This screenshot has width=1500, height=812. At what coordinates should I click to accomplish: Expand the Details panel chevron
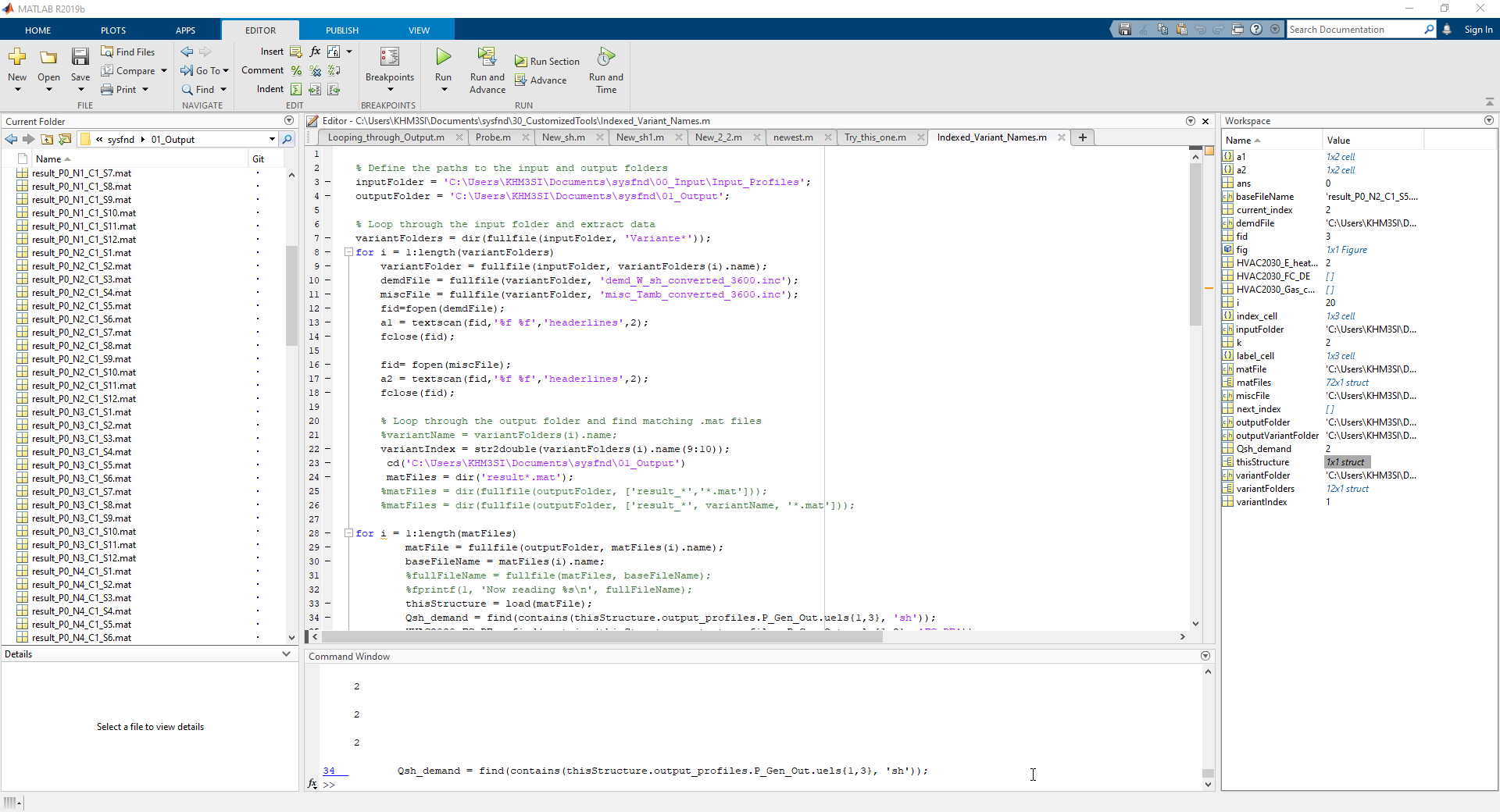click(x=287, y=654)
